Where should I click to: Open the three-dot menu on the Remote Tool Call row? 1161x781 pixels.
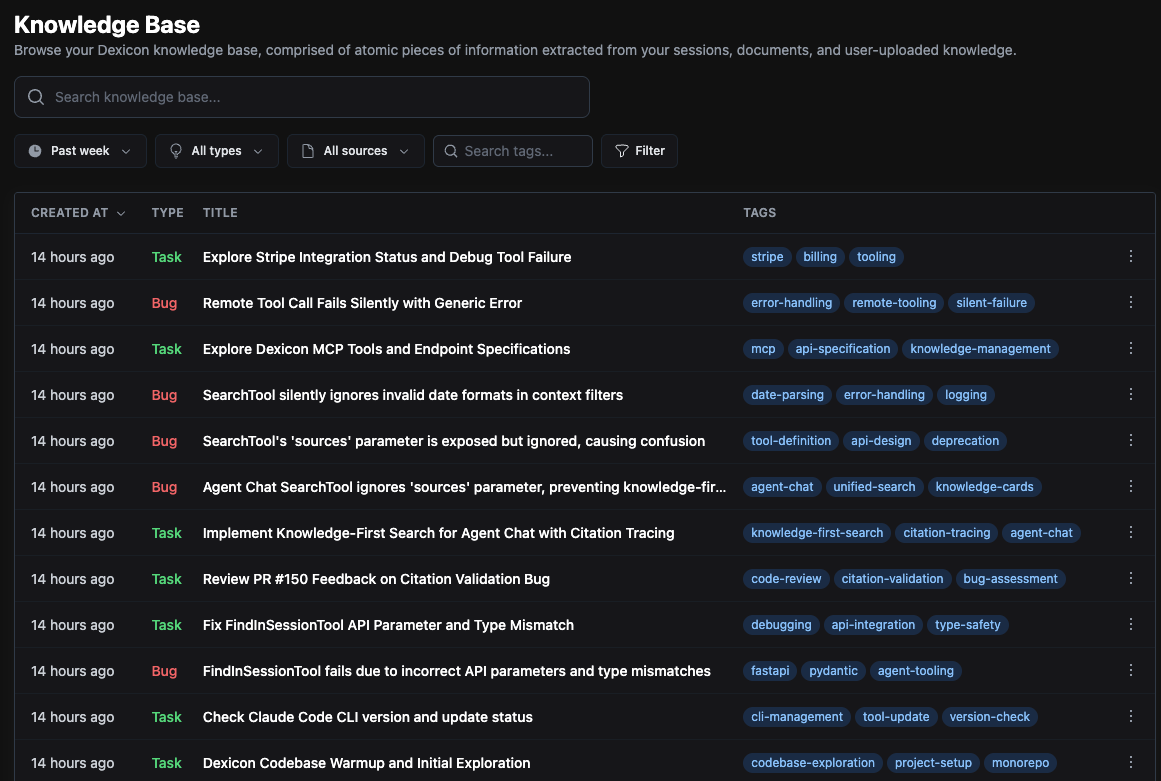tap(1131, 302)
